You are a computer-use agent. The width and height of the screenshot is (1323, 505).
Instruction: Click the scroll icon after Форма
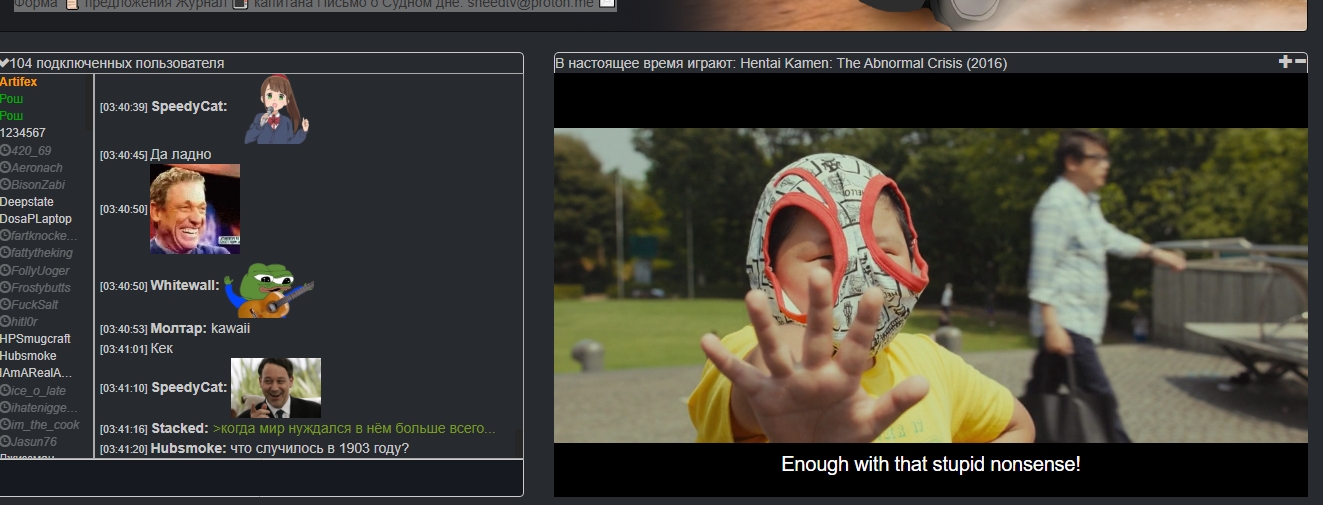(72, 4)
